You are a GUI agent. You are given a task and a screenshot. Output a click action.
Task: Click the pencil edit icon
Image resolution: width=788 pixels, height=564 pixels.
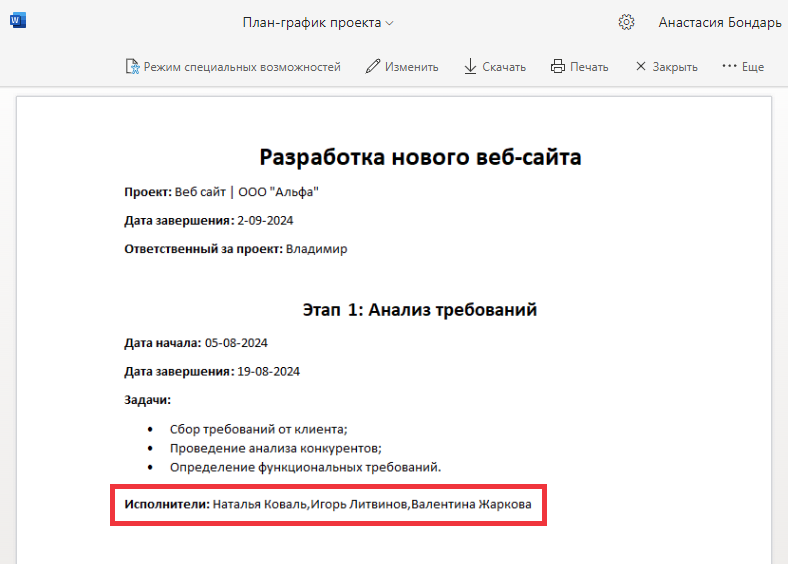(x=372, y=66)
